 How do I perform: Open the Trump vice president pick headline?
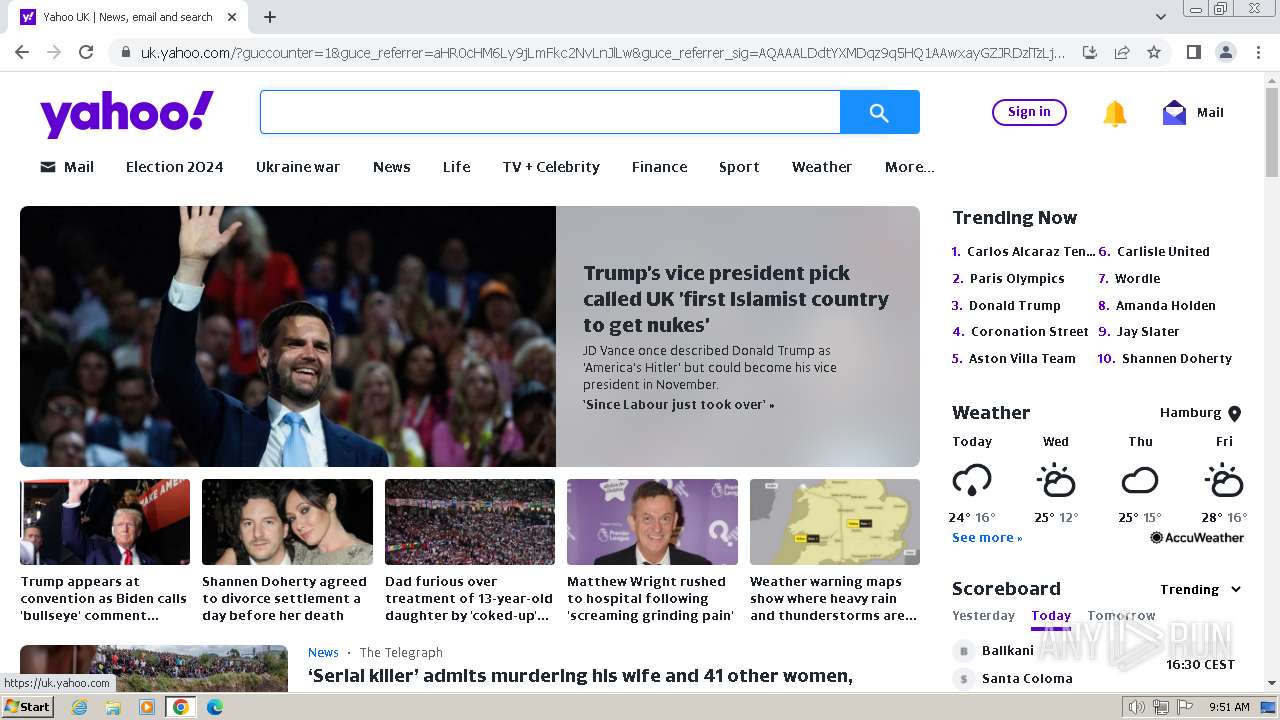point(736,299)
